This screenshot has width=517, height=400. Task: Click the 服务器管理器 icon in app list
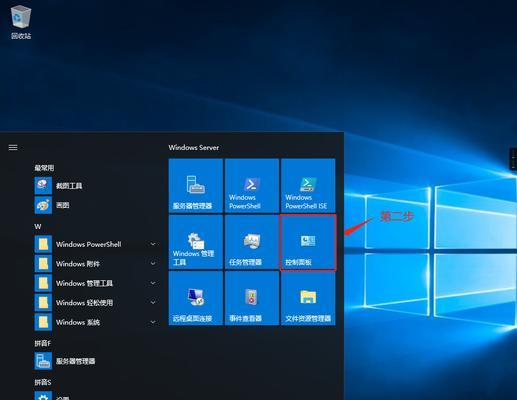[x=43, y=361]
